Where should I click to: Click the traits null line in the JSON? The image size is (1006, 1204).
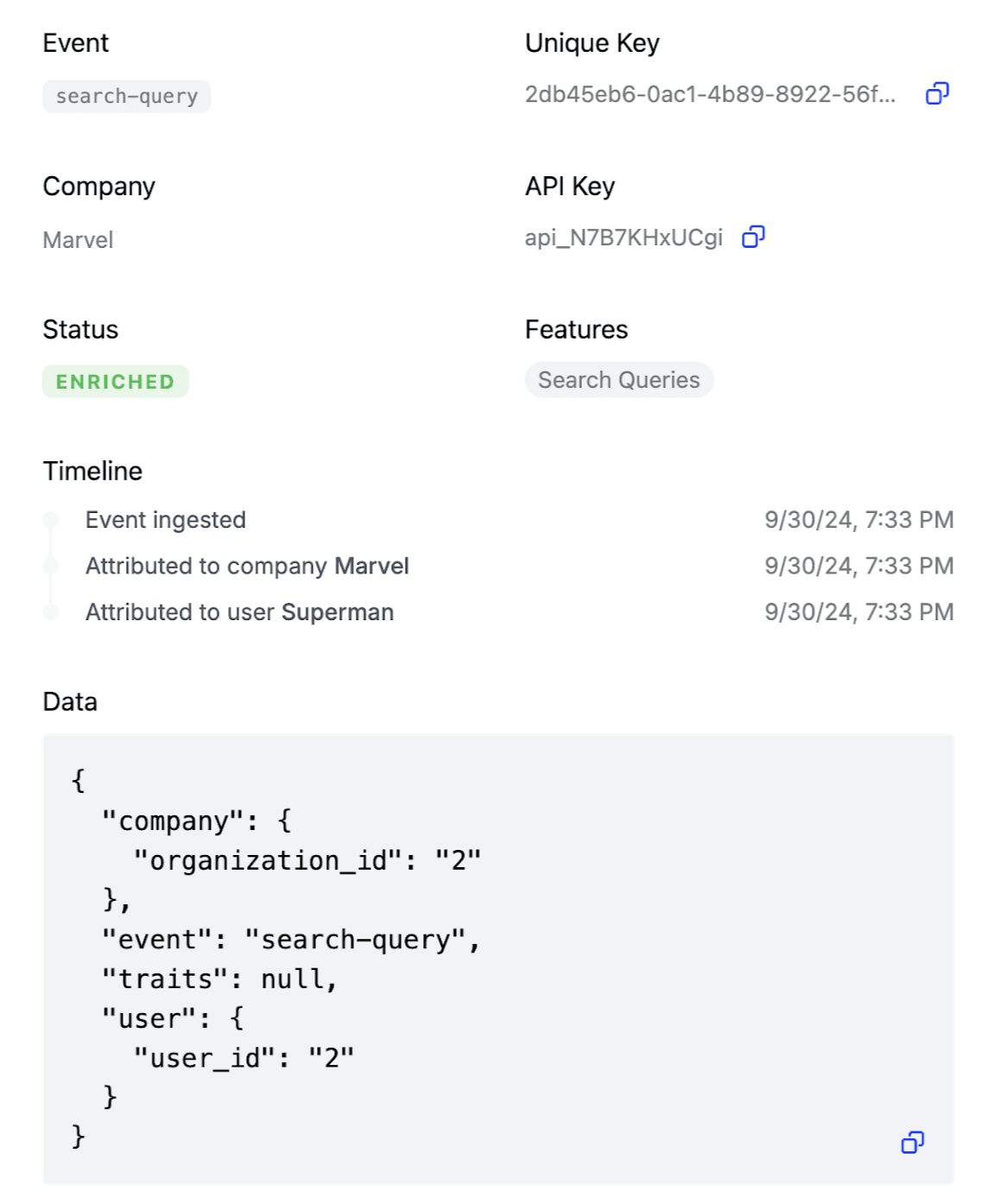click(x=219, y=979)
